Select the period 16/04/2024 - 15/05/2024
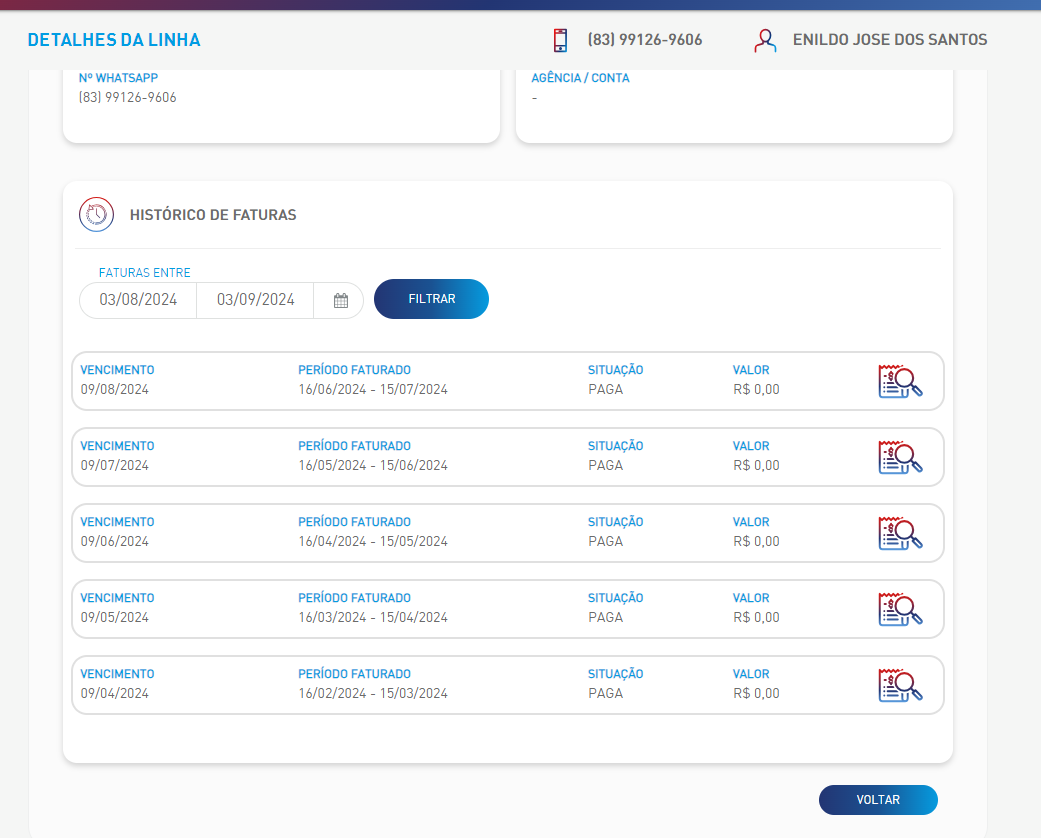Viewport: 1041px width, 838px height. pos(373,542)
